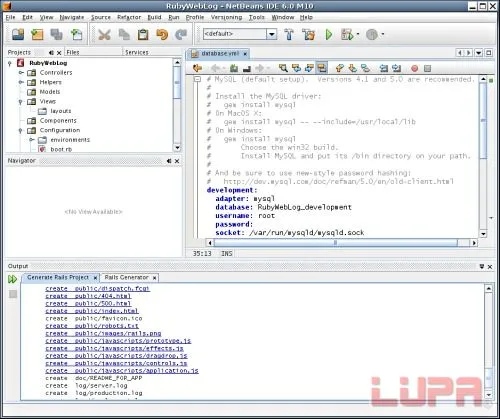The image size is (500, 419).
Task: Open the Debug Main Project dropdown arrow
Action: tap(358, 34)
